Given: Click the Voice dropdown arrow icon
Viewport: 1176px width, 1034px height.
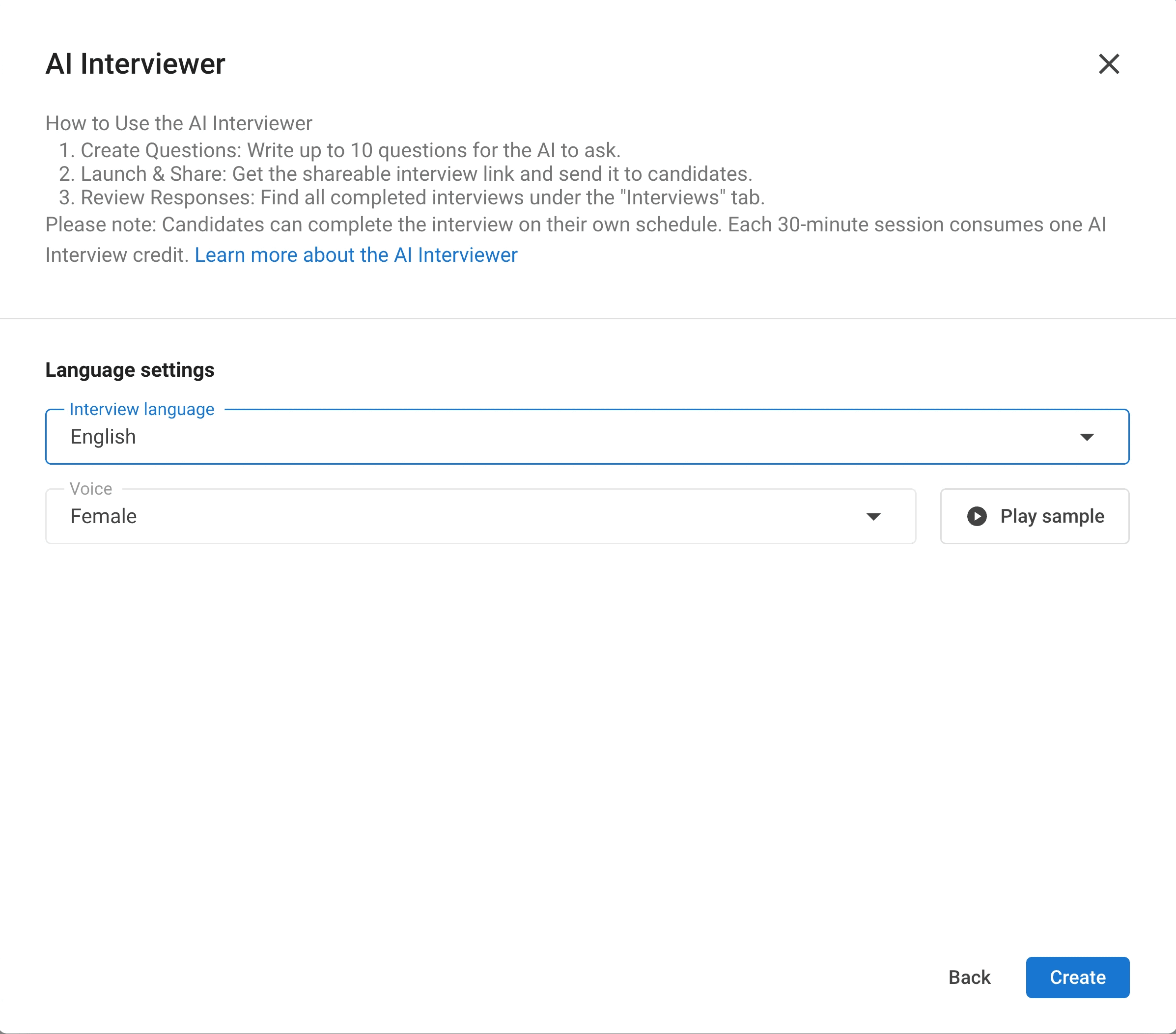Looking at the screenshot, I should (873, 517).
